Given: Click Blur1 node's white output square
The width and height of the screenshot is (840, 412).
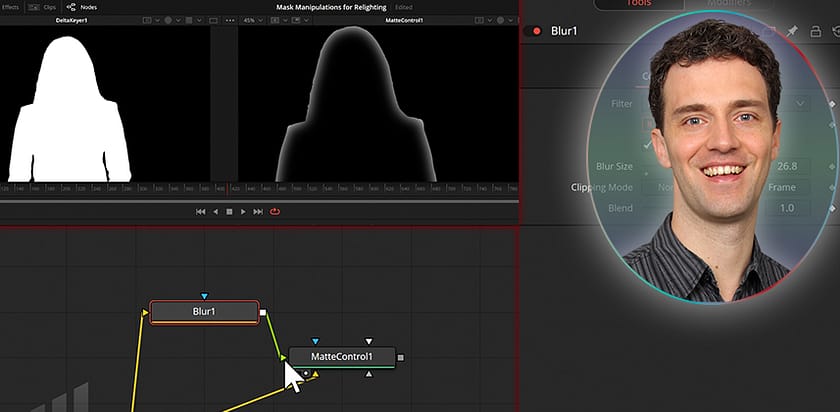Looking at the screenshot, I should [x=262, y=312].
